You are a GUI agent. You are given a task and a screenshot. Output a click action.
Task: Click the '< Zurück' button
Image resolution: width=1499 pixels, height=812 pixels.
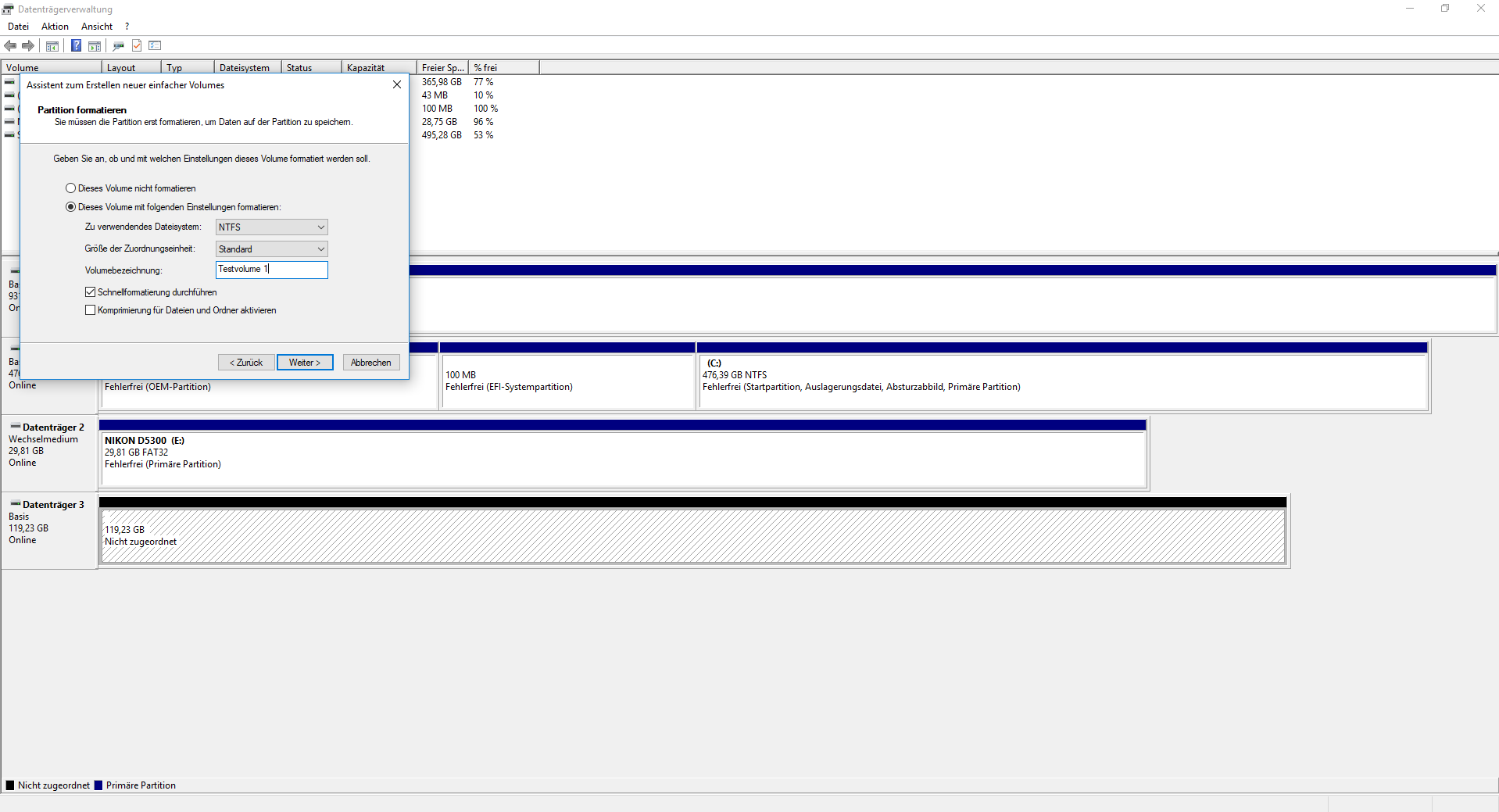pos(246,363)
